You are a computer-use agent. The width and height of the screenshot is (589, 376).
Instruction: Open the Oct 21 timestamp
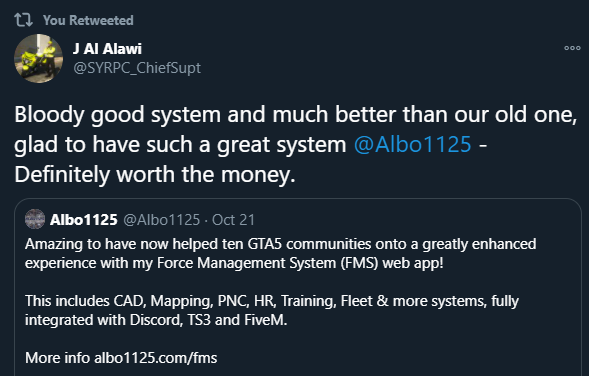click(x=233, y=220)
